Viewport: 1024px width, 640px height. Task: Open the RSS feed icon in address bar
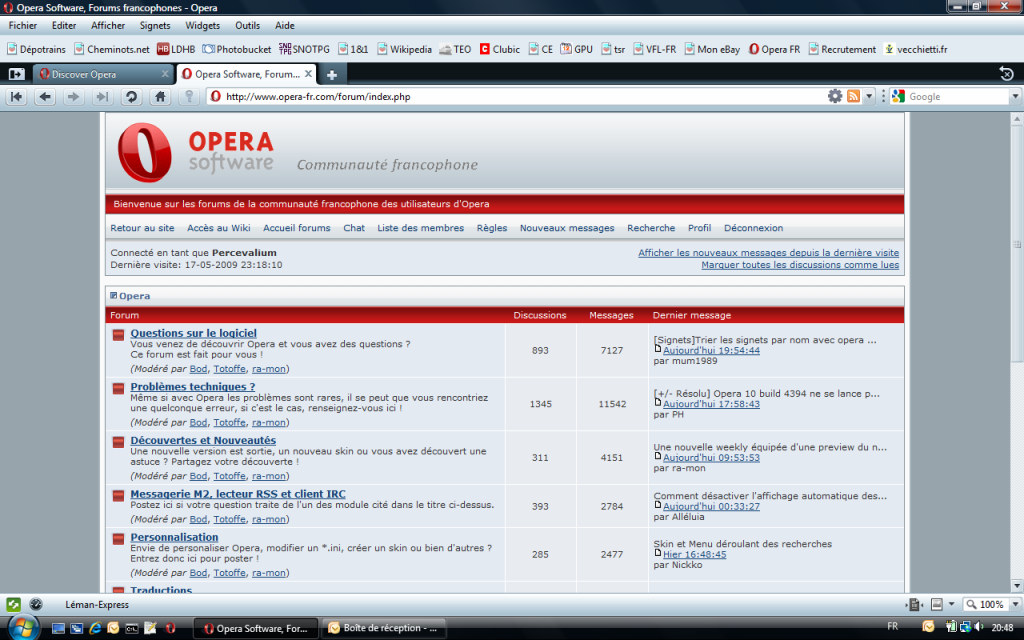click(x=853, y=97)
